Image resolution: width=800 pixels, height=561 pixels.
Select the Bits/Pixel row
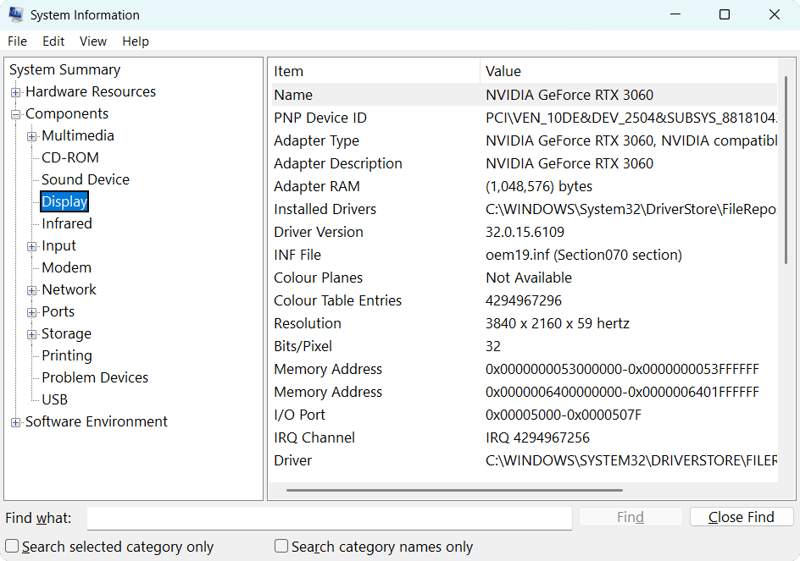[524, 346]
